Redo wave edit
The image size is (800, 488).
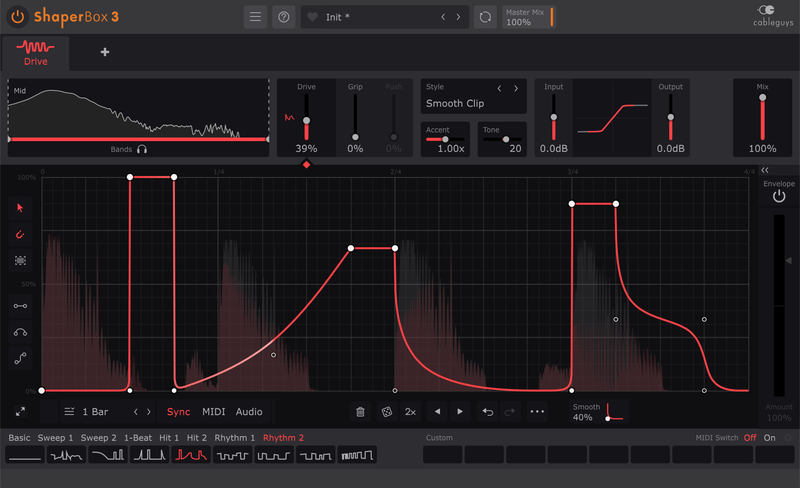[509, 411]
